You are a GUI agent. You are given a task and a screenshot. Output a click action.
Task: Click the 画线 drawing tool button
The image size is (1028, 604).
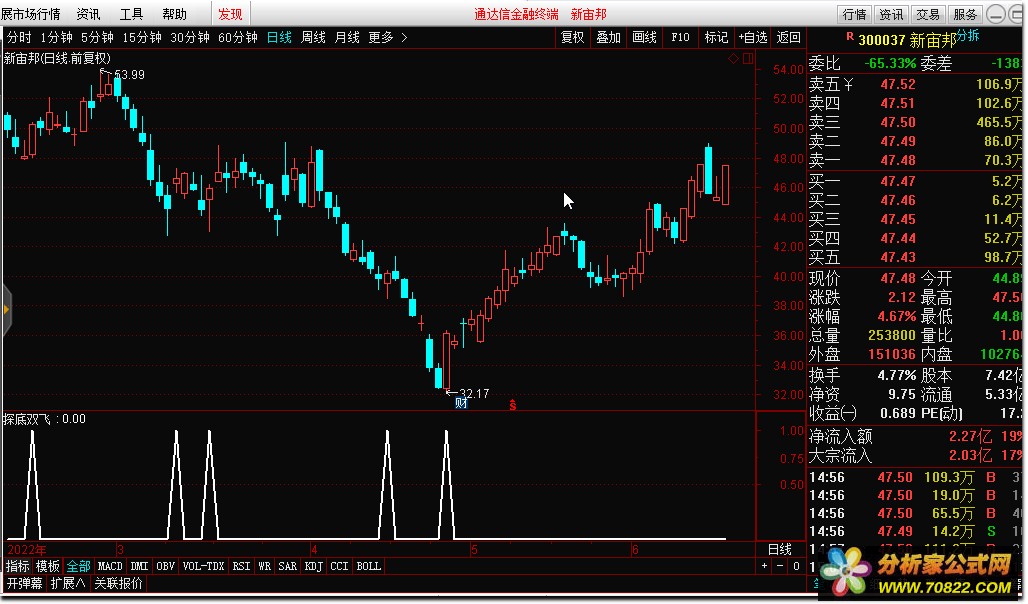click(x=644, y=37)
